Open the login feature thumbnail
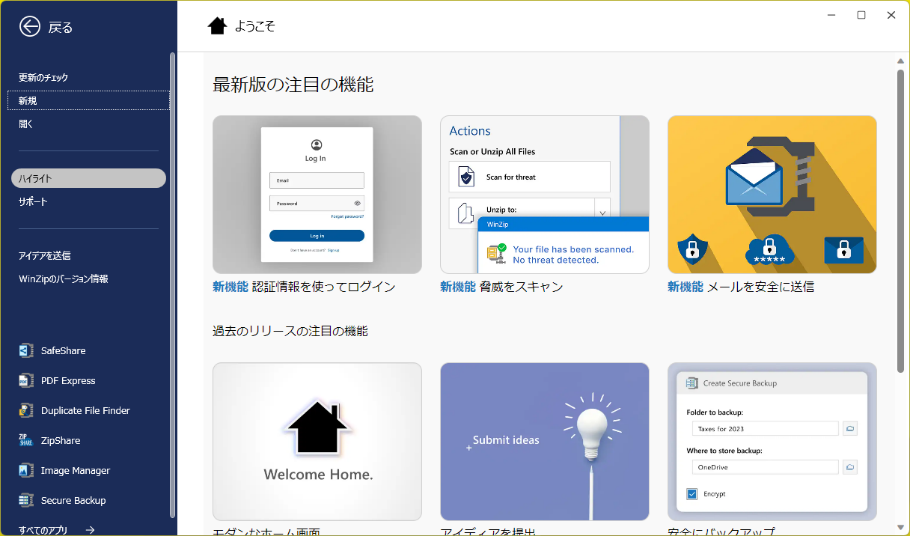The width and height of the screenshot is (910, 536). [317, 194]
